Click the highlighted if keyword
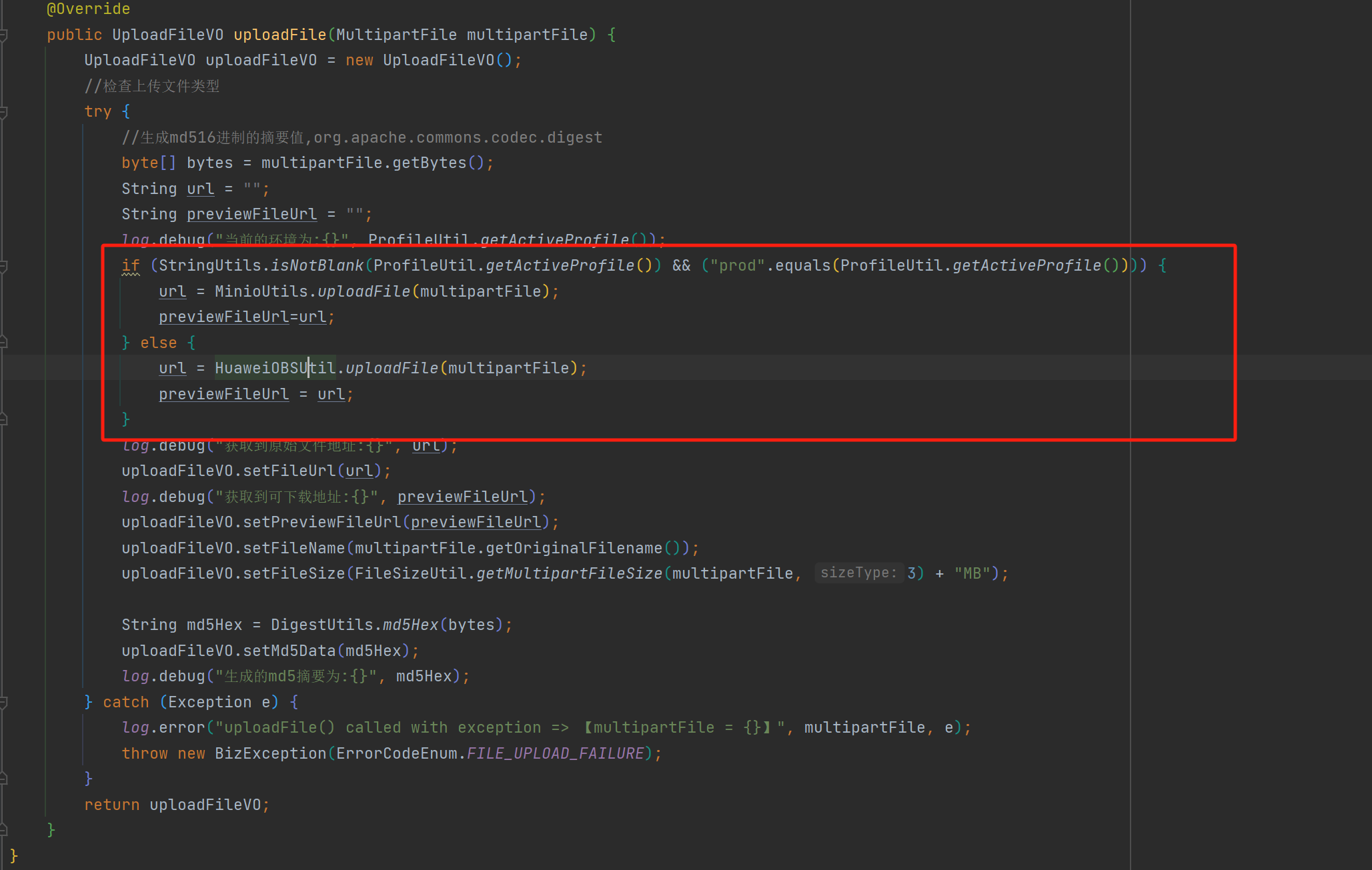 [x=131, y=266]
